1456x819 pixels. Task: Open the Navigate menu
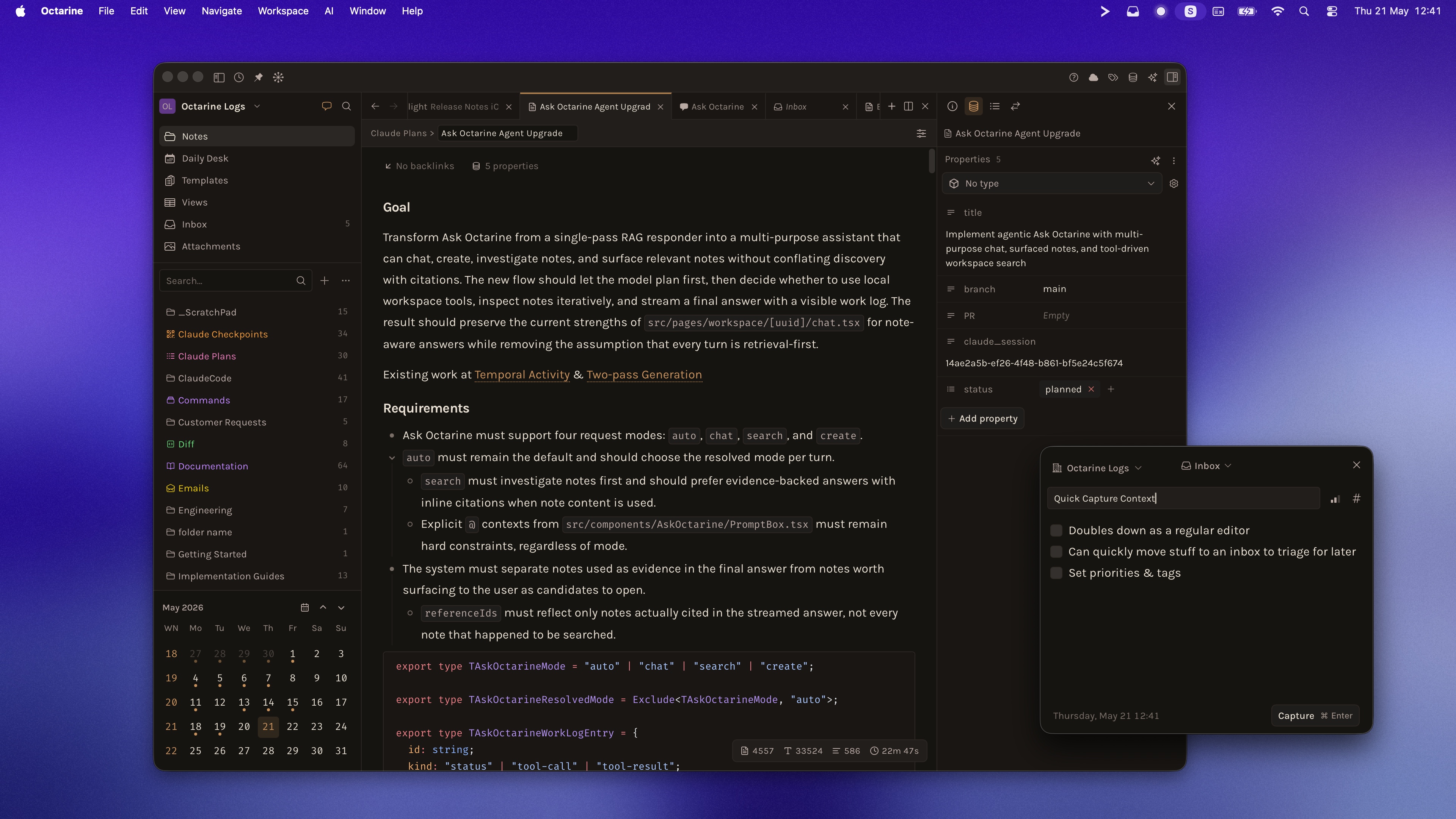221,11
